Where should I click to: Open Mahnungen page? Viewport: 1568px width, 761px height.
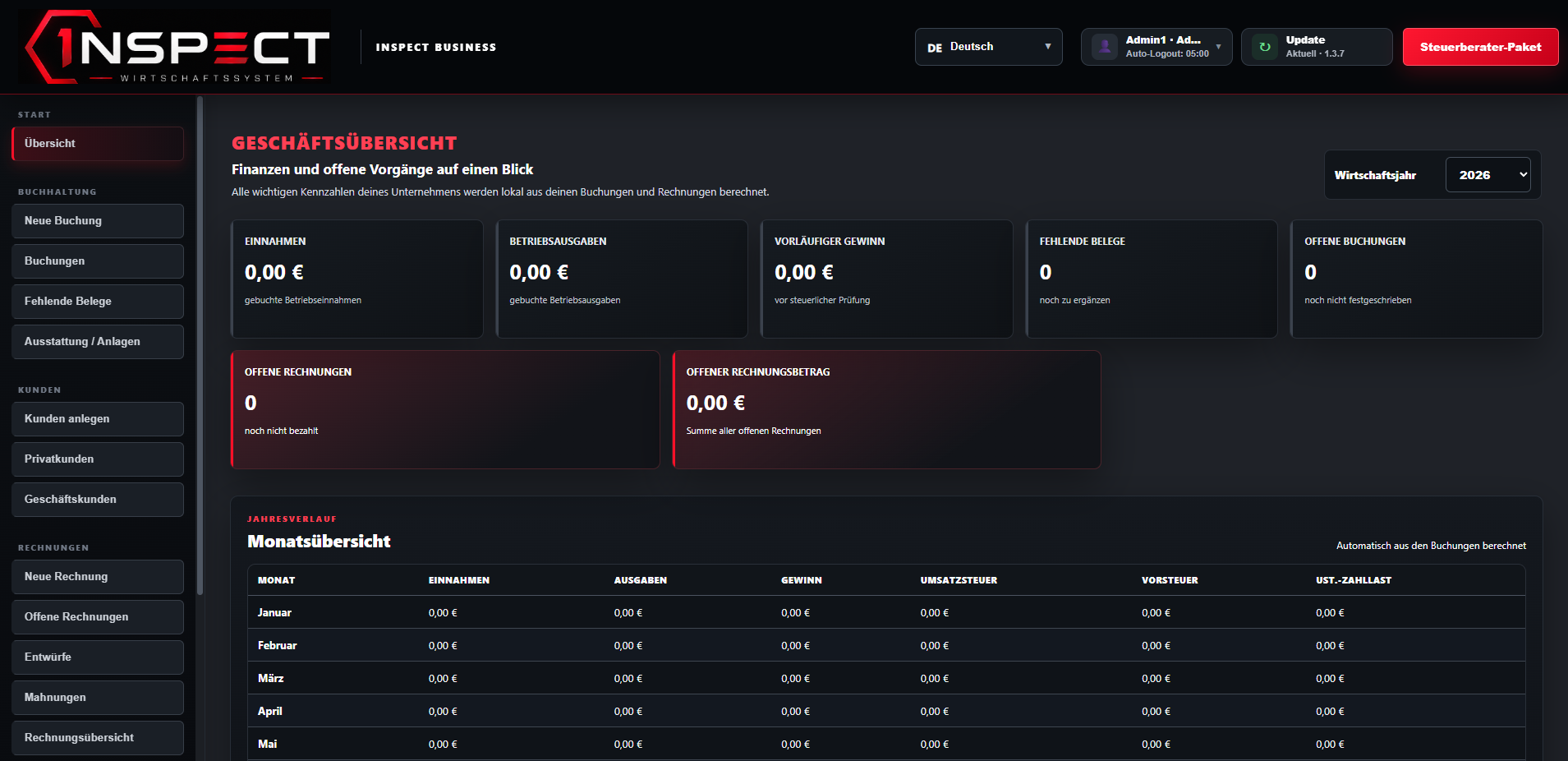(98, 698)
